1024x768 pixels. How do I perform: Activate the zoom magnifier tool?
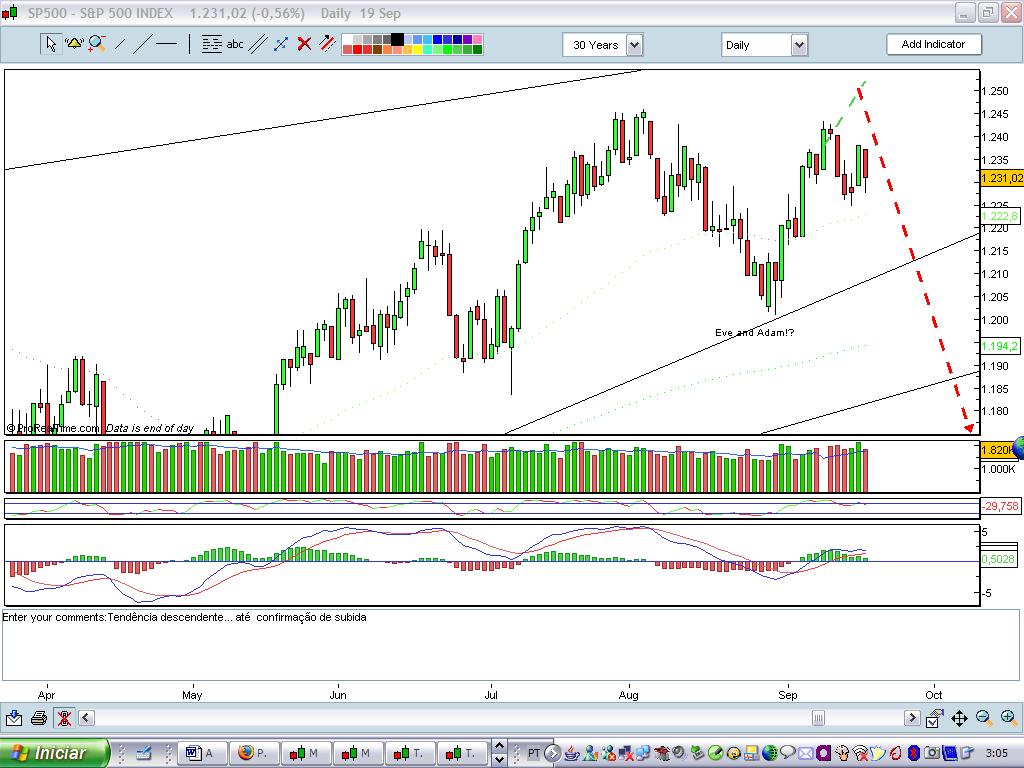pos(95,43)
